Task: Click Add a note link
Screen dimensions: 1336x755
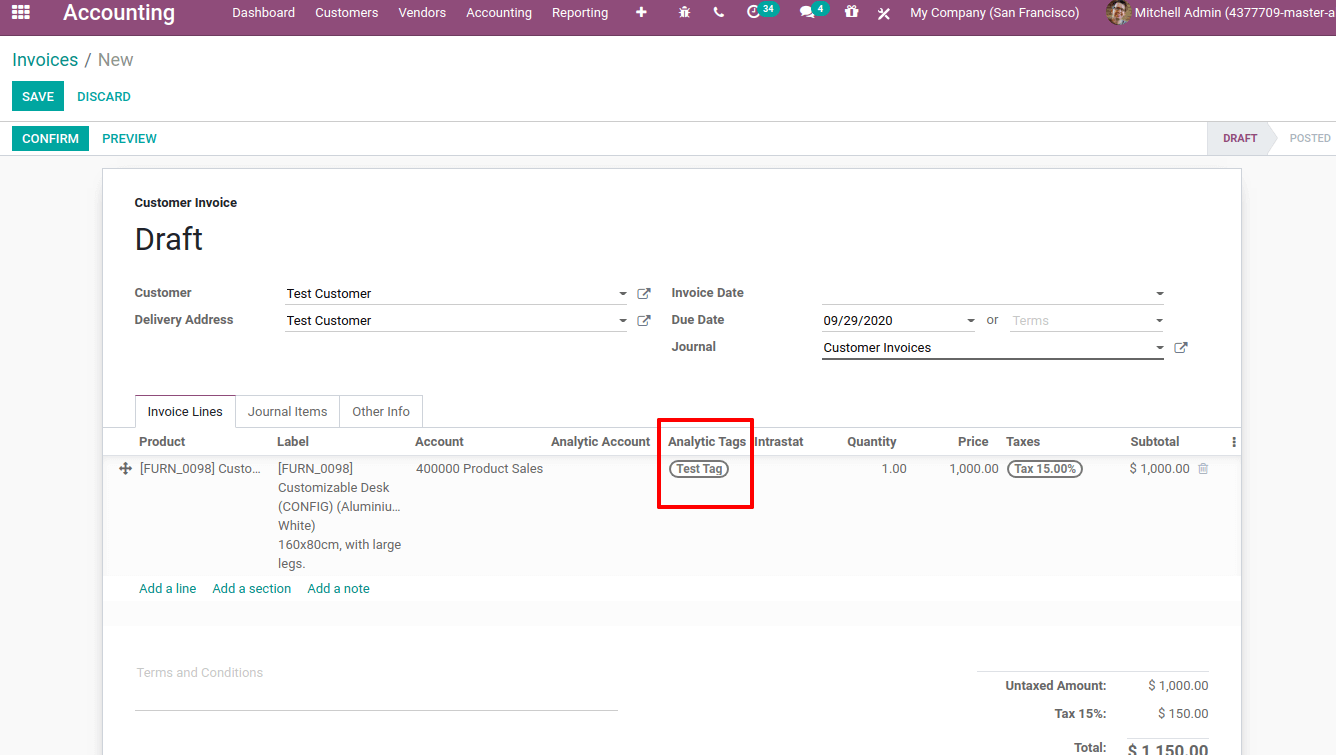Action: pos(339,589)
